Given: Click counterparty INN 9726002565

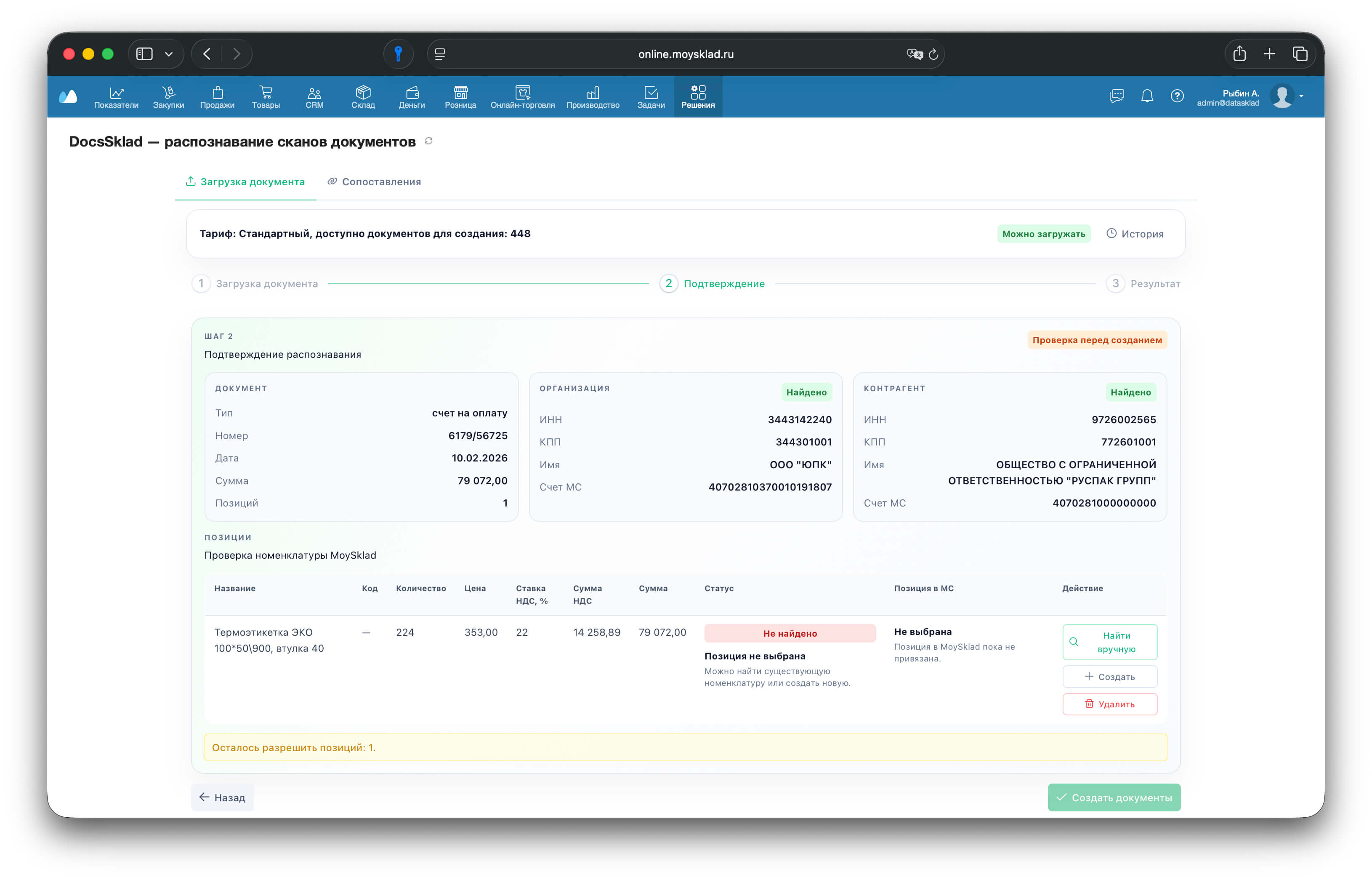Looking at the screenshot, I should (1124, 419).
